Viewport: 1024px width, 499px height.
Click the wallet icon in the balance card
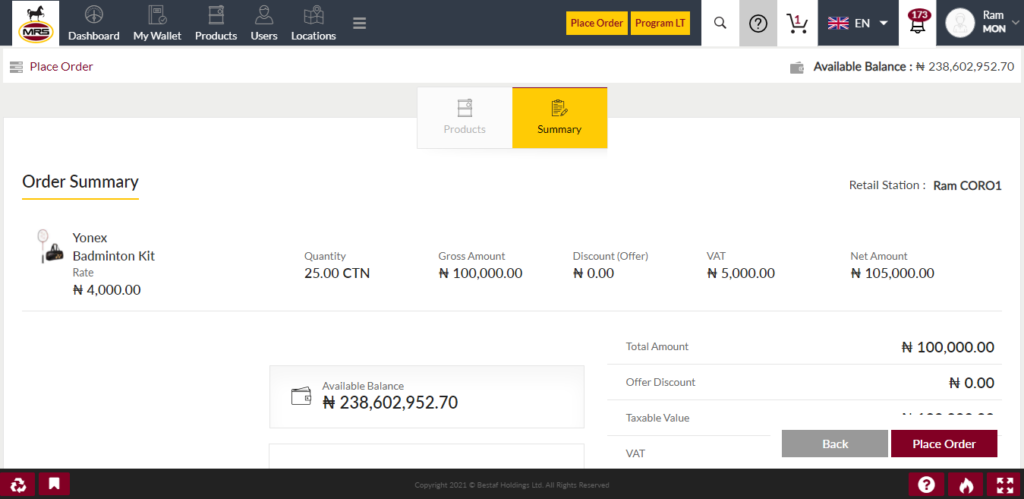[301, 396]
